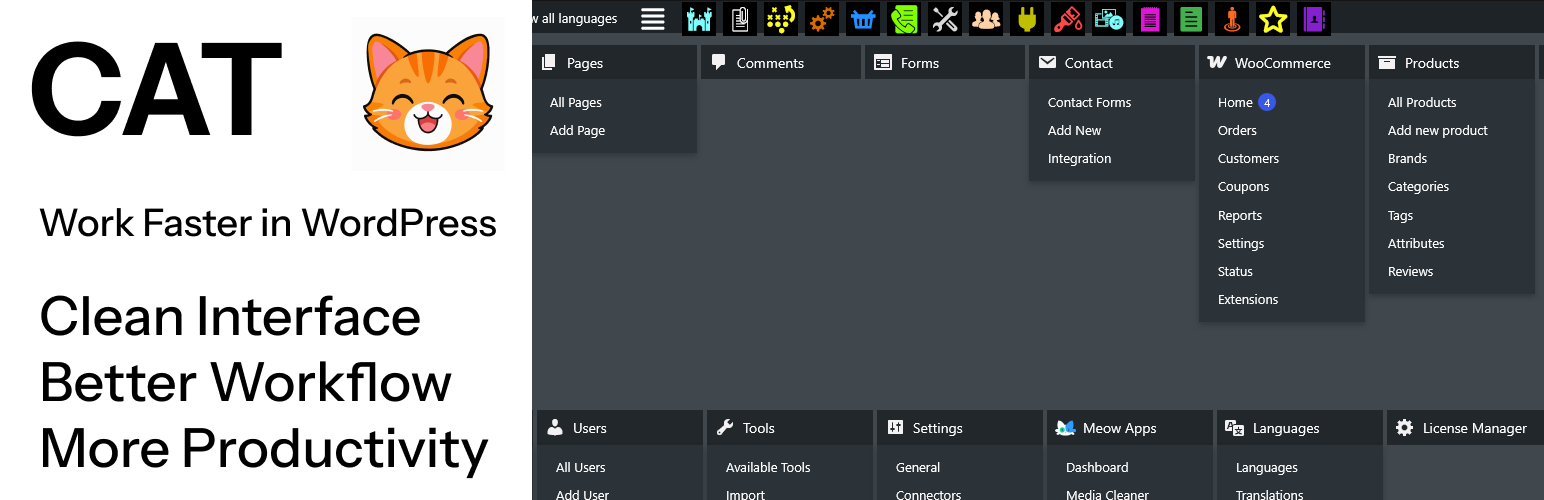1544x500 pixels.
Task: Click the Tools wrench icon
Action: pyautogui.click(x=725, y=427)
